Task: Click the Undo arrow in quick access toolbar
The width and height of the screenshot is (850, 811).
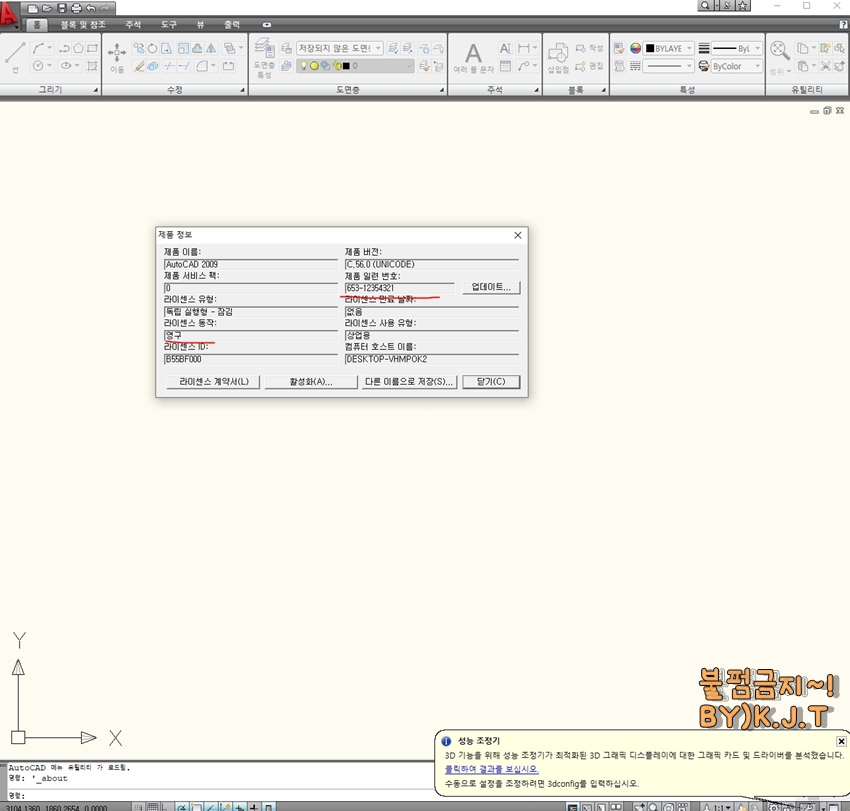Action: click(x=91, y=8)
